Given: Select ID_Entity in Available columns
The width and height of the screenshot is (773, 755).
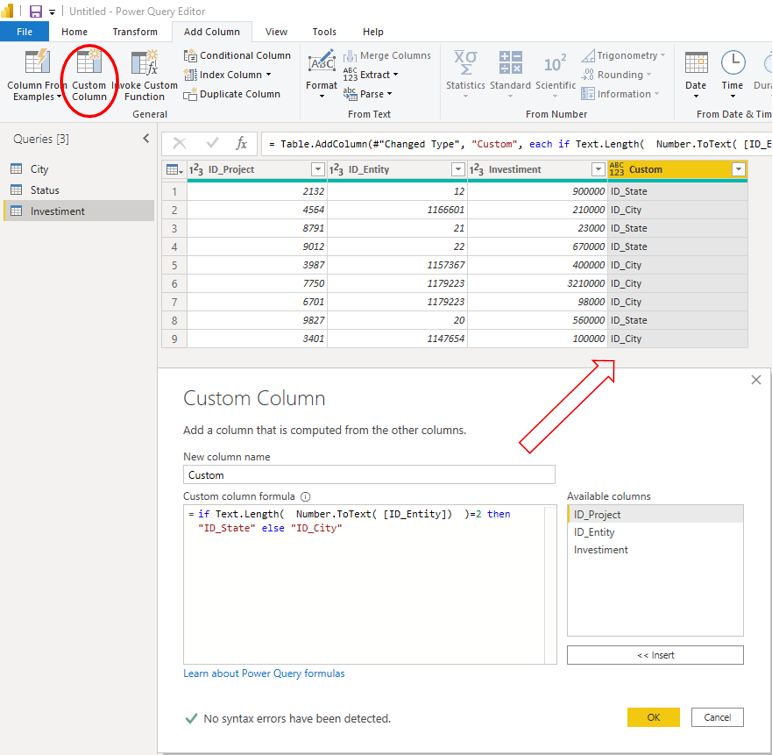Looking at the screenshot, I should click(655, 532).
